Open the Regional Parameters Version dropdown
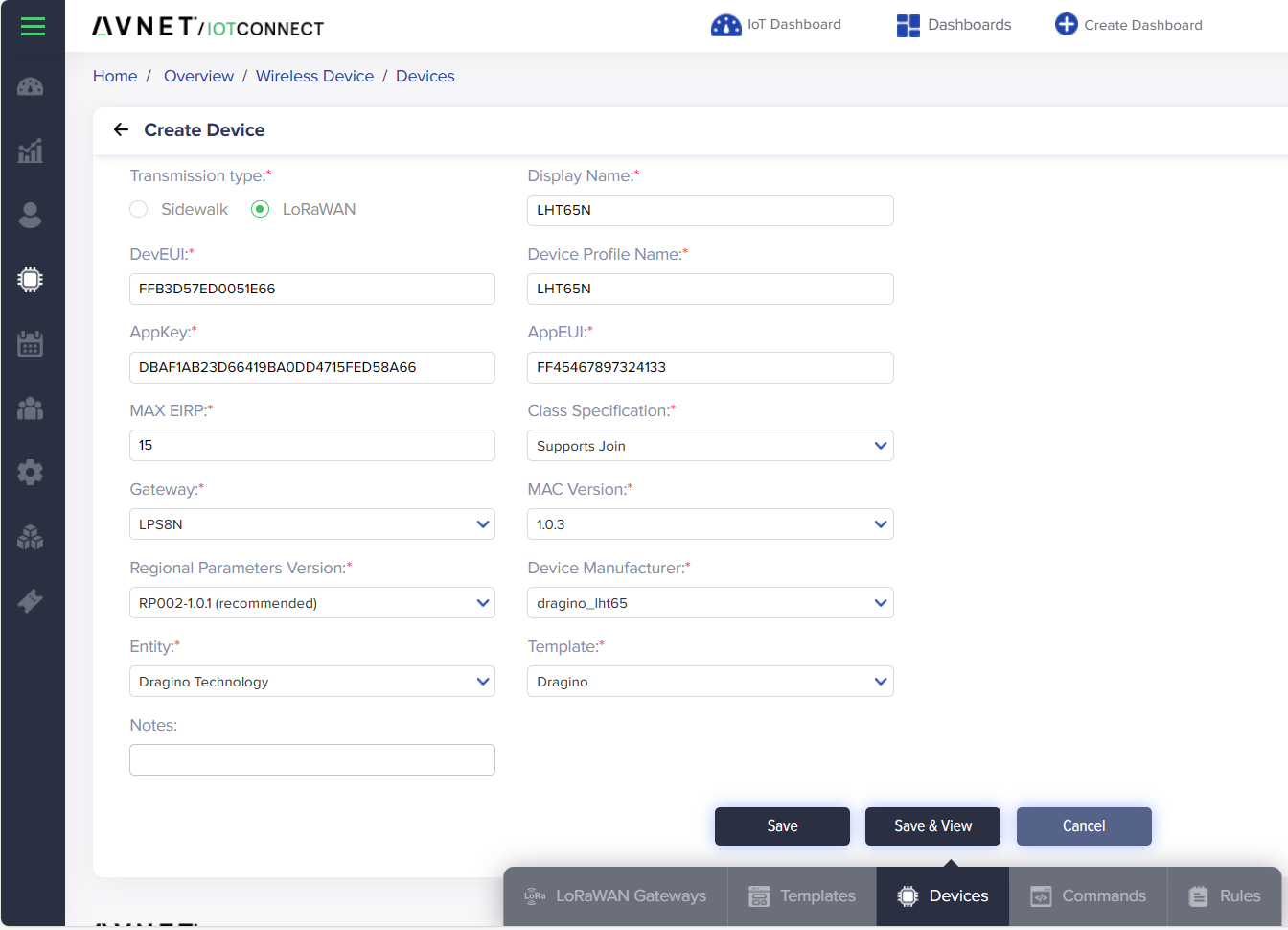The width and height of the screenshot is (1288, 930). click(x=312, y=603)
